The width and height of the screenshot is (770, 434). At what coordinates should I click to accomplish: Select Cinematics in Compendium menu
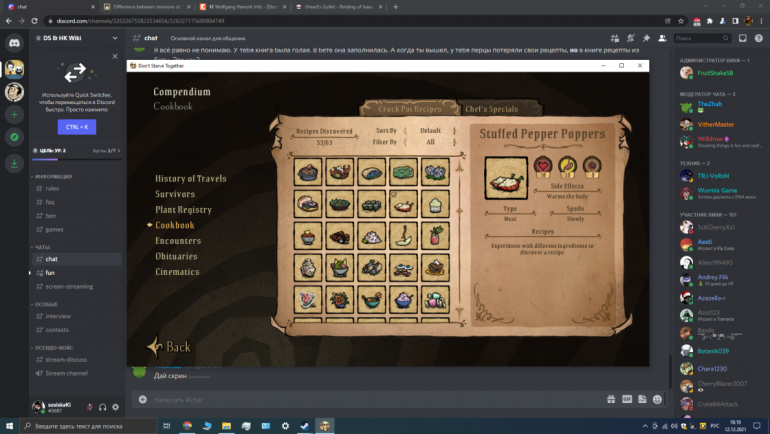tap(177, 271)
